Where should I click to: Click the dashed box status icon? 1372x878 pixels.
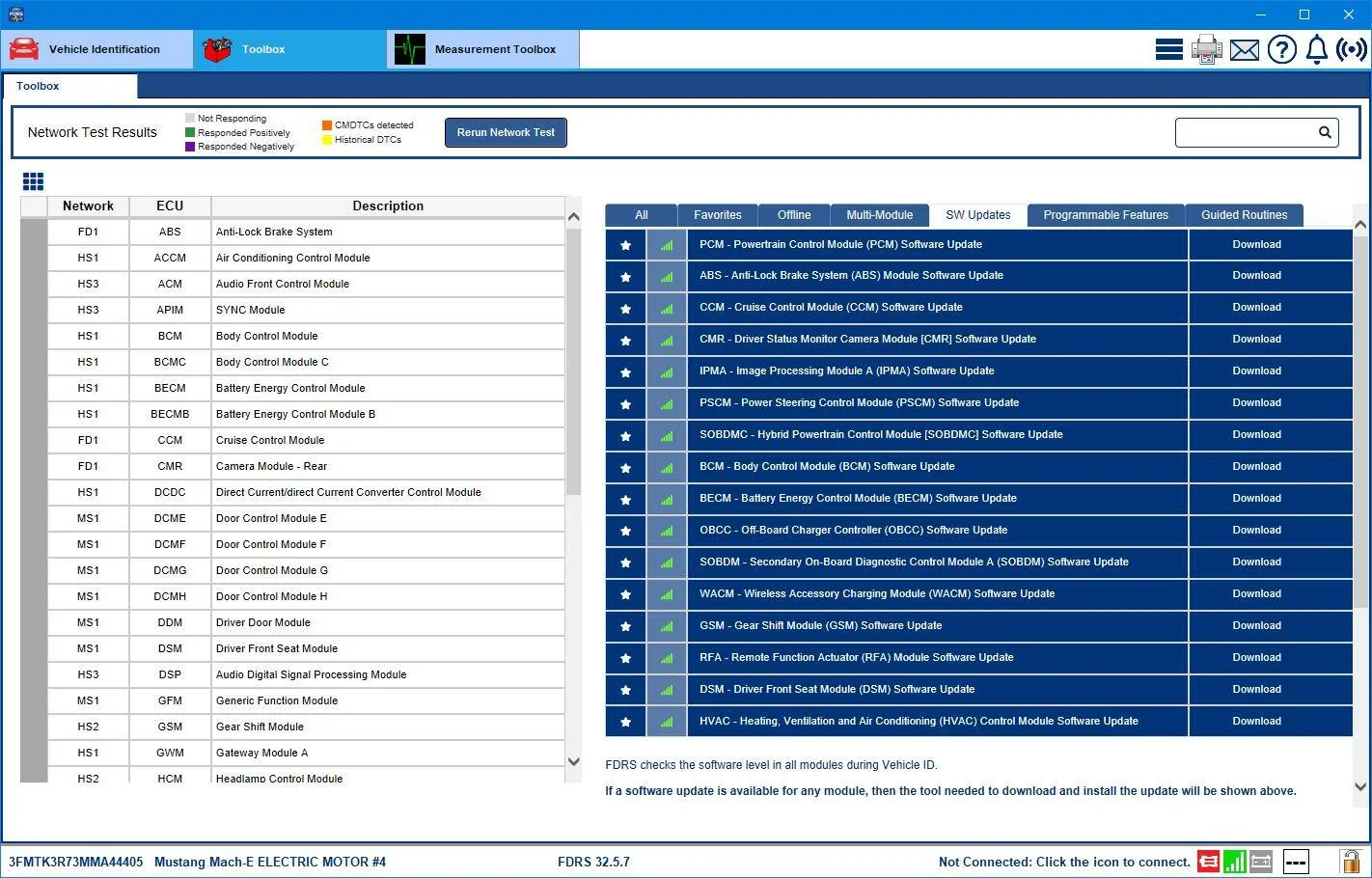pos(1296,861)
